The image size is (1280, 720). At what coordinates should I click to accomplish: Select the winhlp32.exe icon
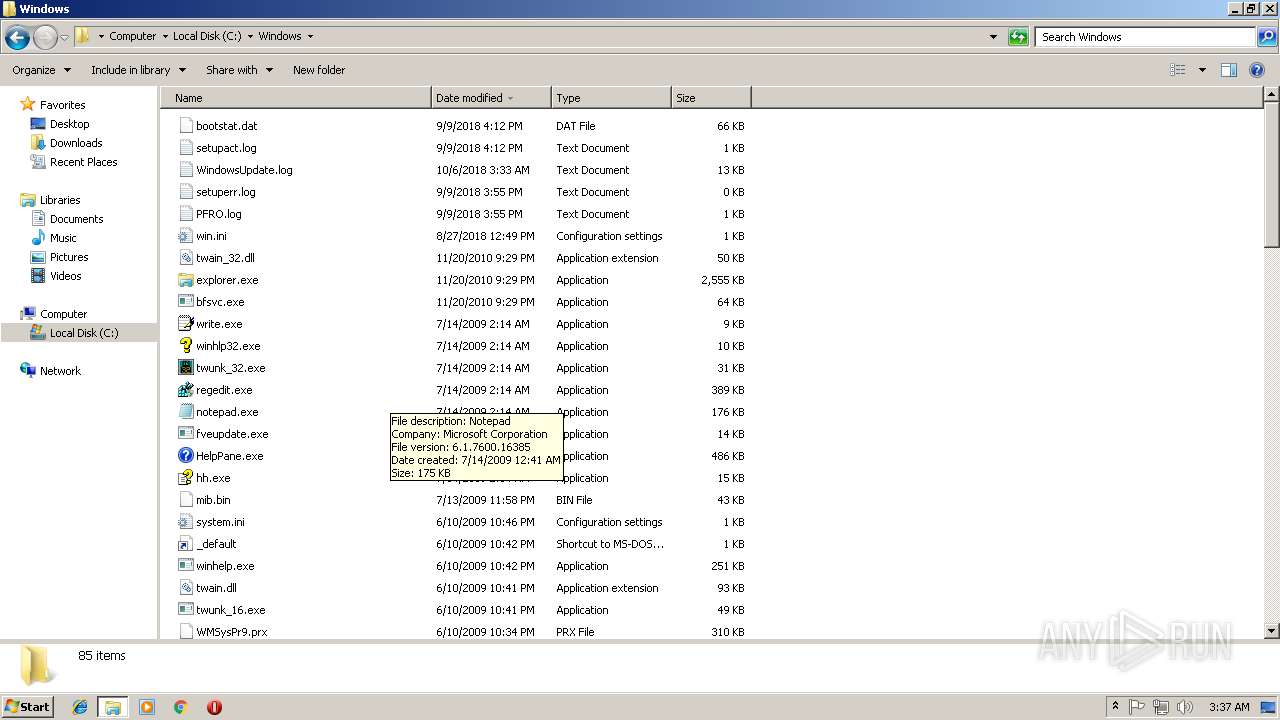(185, 346)
